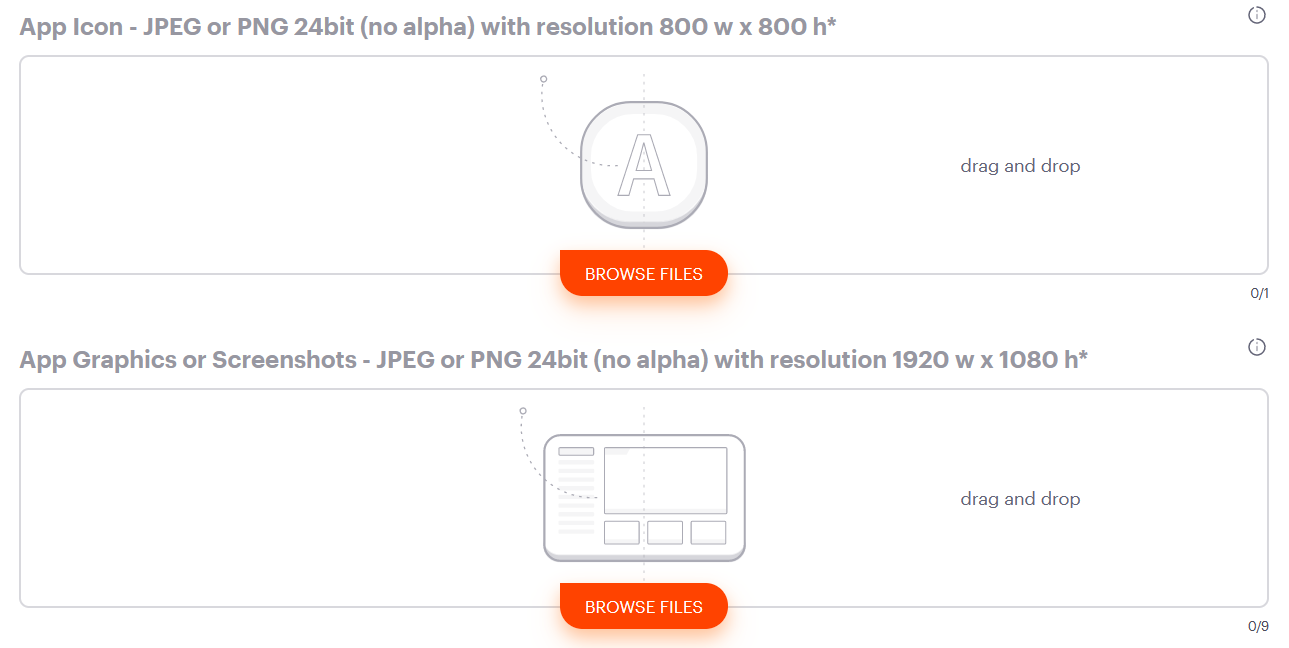Click the 0/9 file counter
This screenshot has height=648, width=1289.
click(x=1258, y=626)
